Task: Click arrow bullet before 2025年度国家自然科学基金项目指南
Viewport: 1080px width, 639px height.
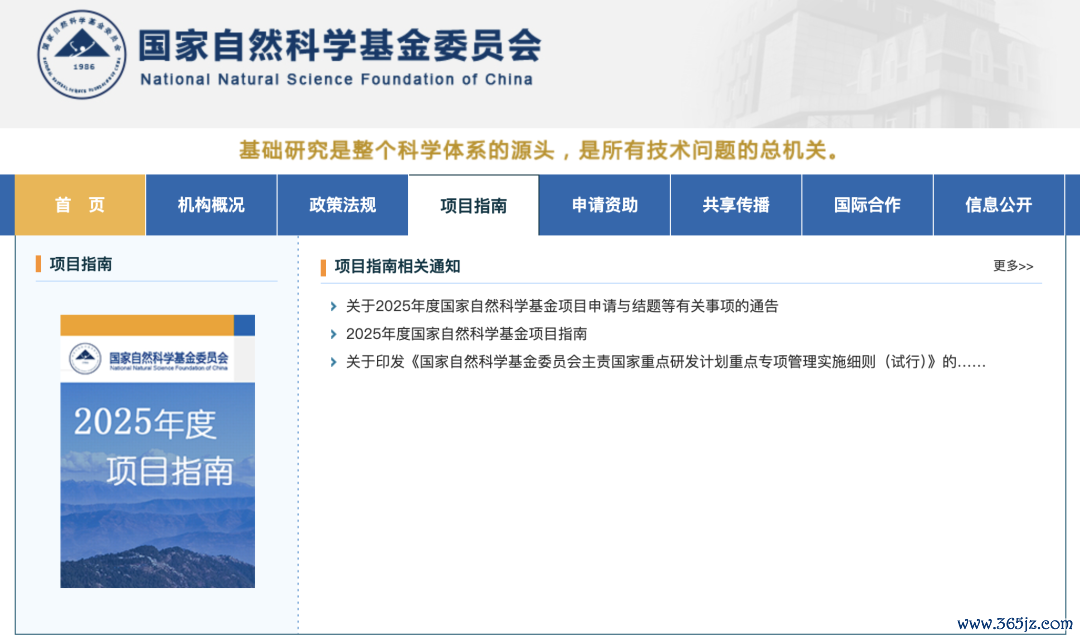Action: pyautogui.click(x=333, y=334)
